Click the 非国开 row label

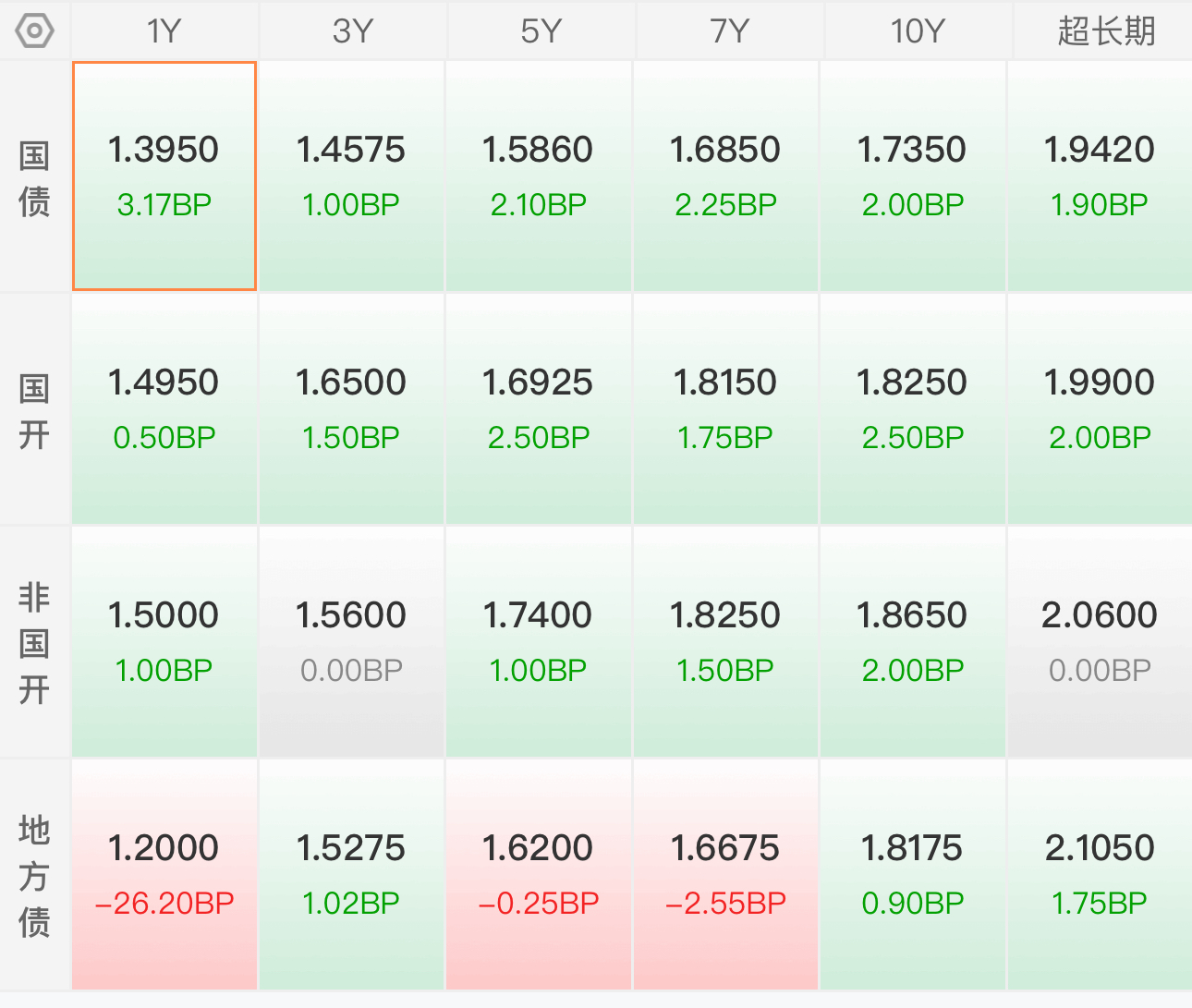pos(34,643)
